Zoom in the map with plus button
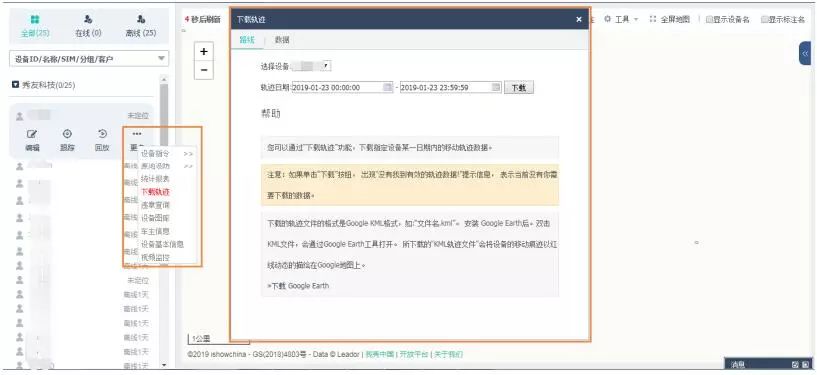Screen dimensions: 817x375 coord(204,51)
